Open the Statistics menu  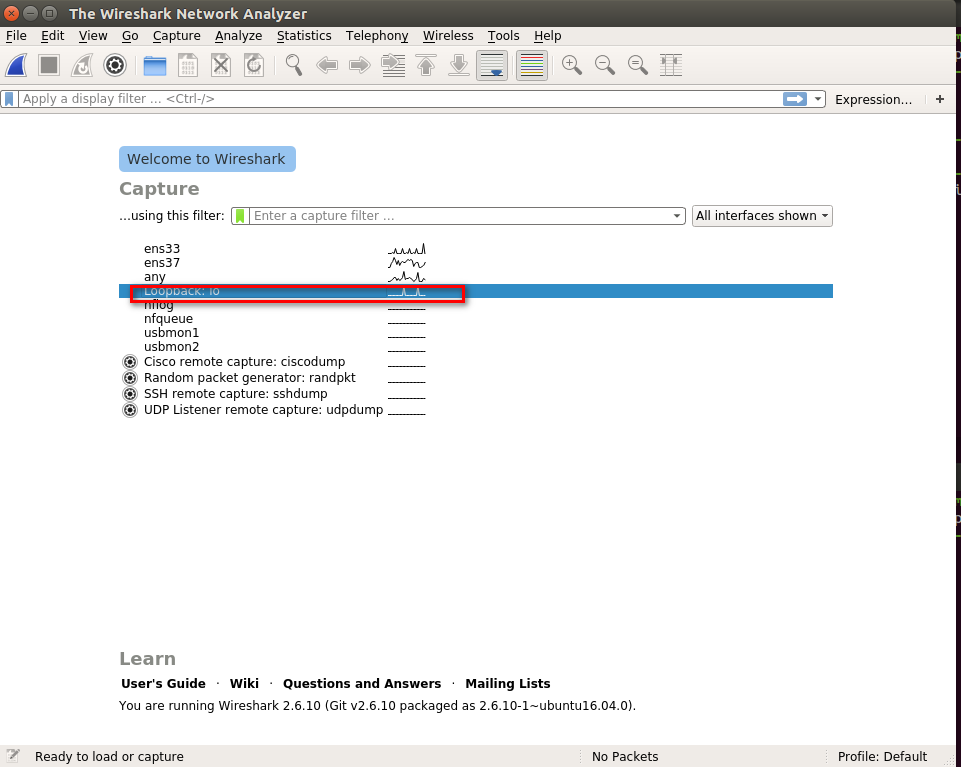click(x=304, y=36)
